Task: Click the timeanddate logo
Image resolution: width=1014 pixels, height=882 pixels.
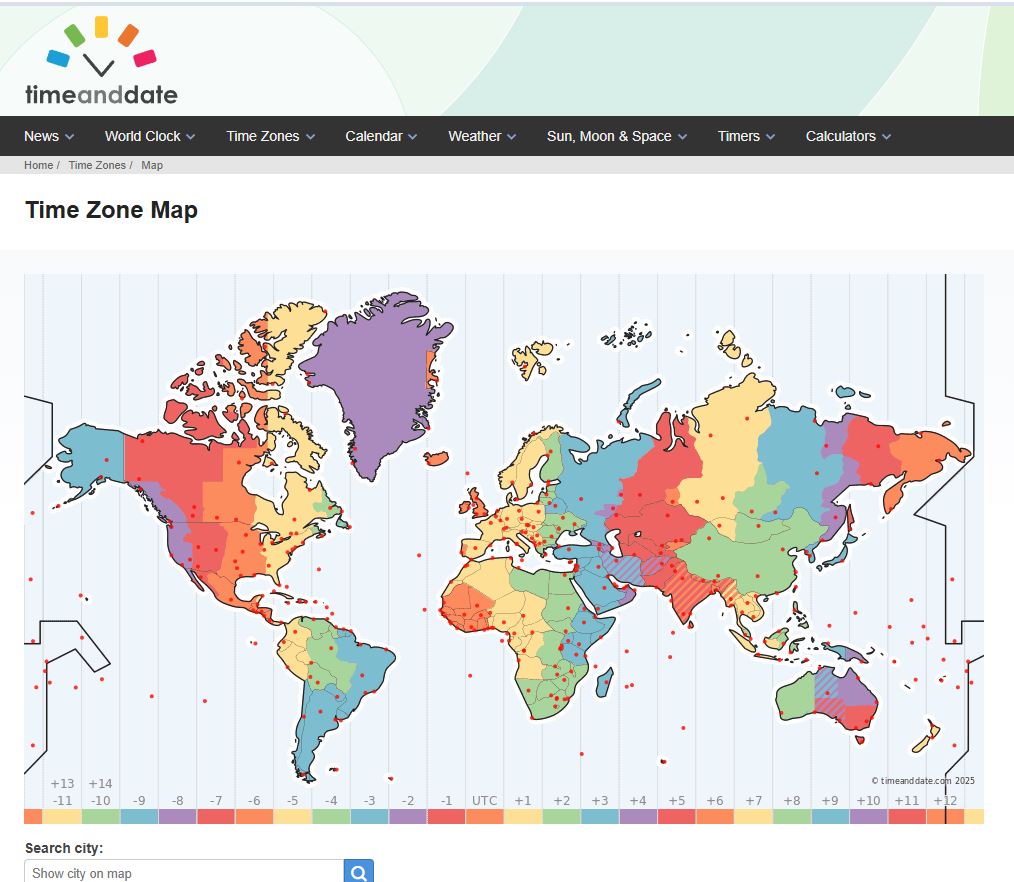Action: (101, 61)
